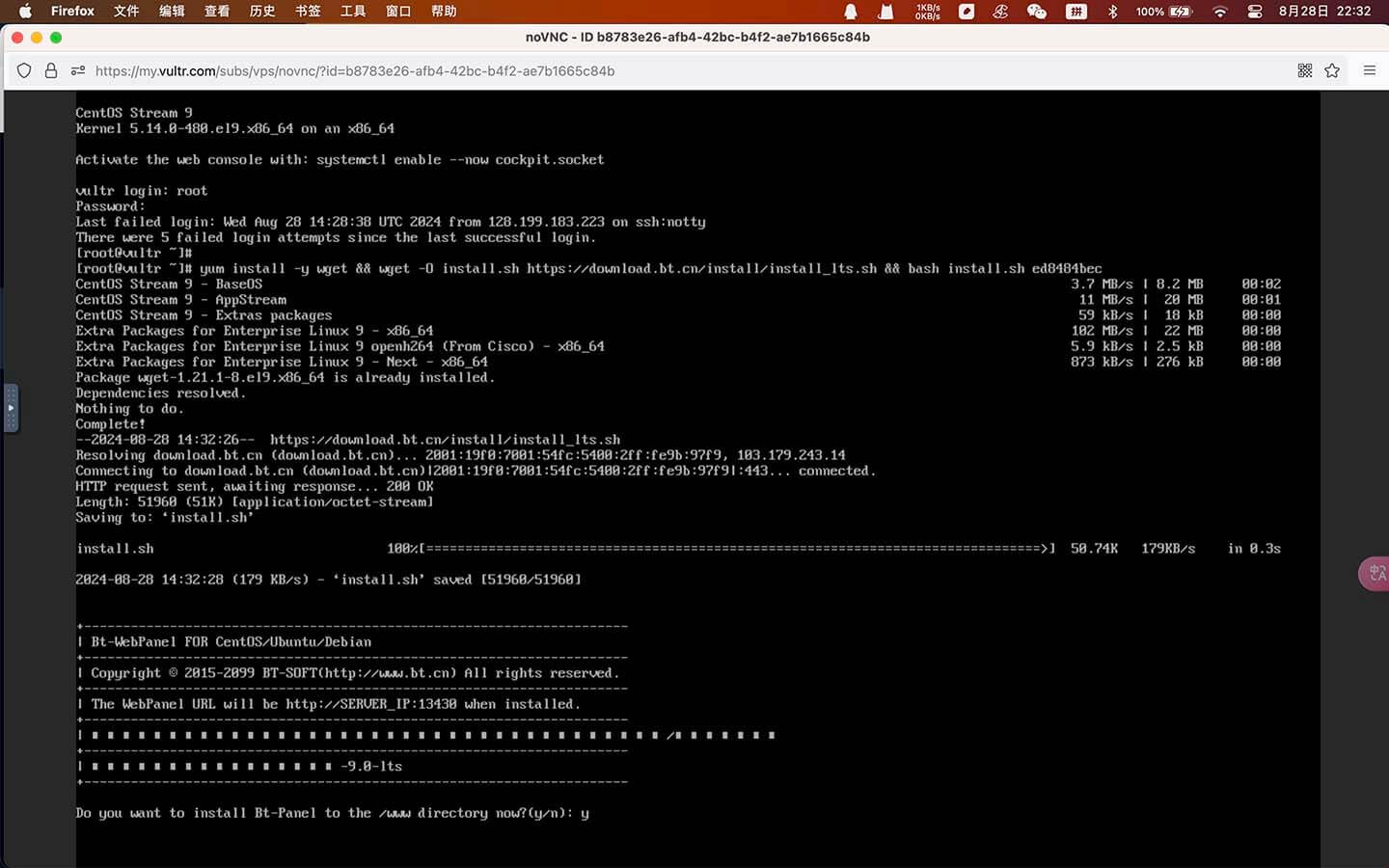This screenshot has width=1389, height=868.
Task: Click the 'Length: 51960 (51K)' line
Action: click(255, 502)
